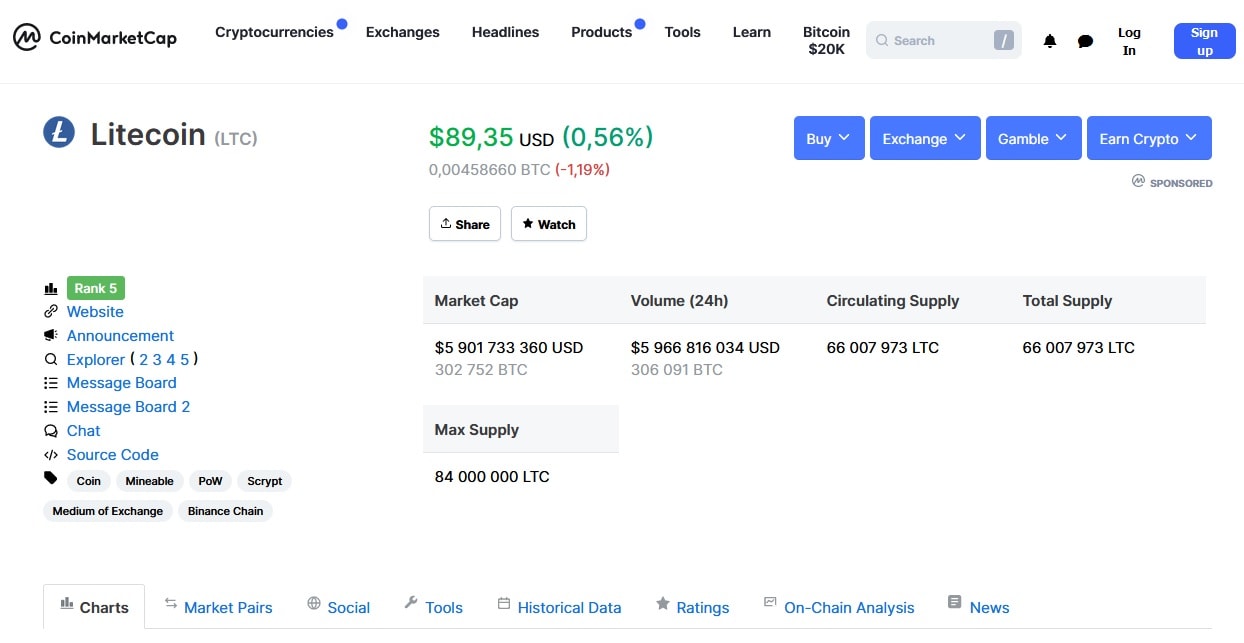Click the speech-bubble icon beside Chat
Screen dimensions: 1244x643
(x=51, y=431)
